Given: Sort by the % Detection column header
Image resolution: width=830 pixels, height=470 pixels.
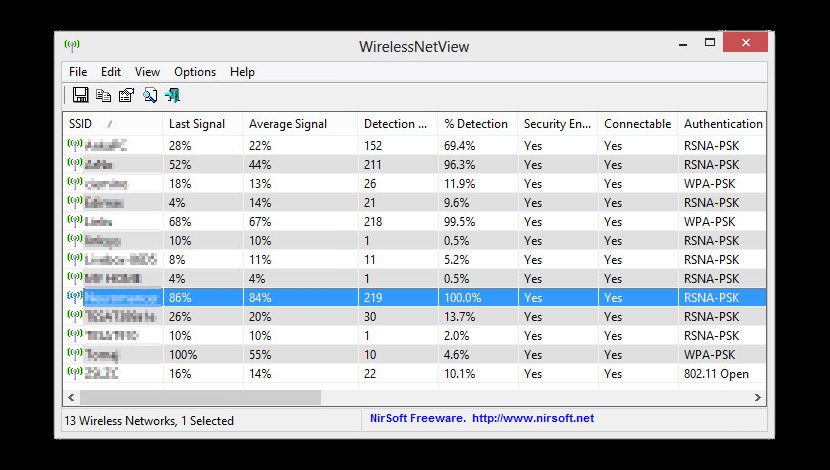Looking at the screenshot, I should coord(476,124).
